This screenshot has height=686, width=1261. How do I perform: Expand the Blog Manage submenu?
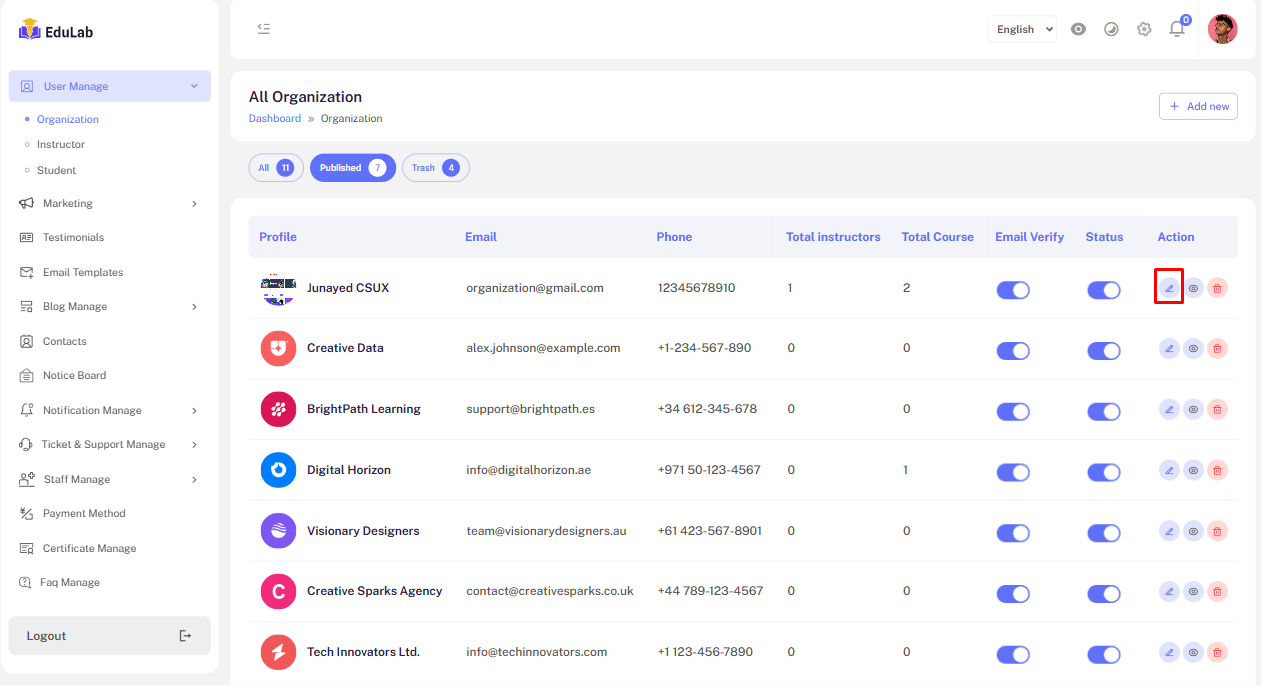click(x=109, y=307)
